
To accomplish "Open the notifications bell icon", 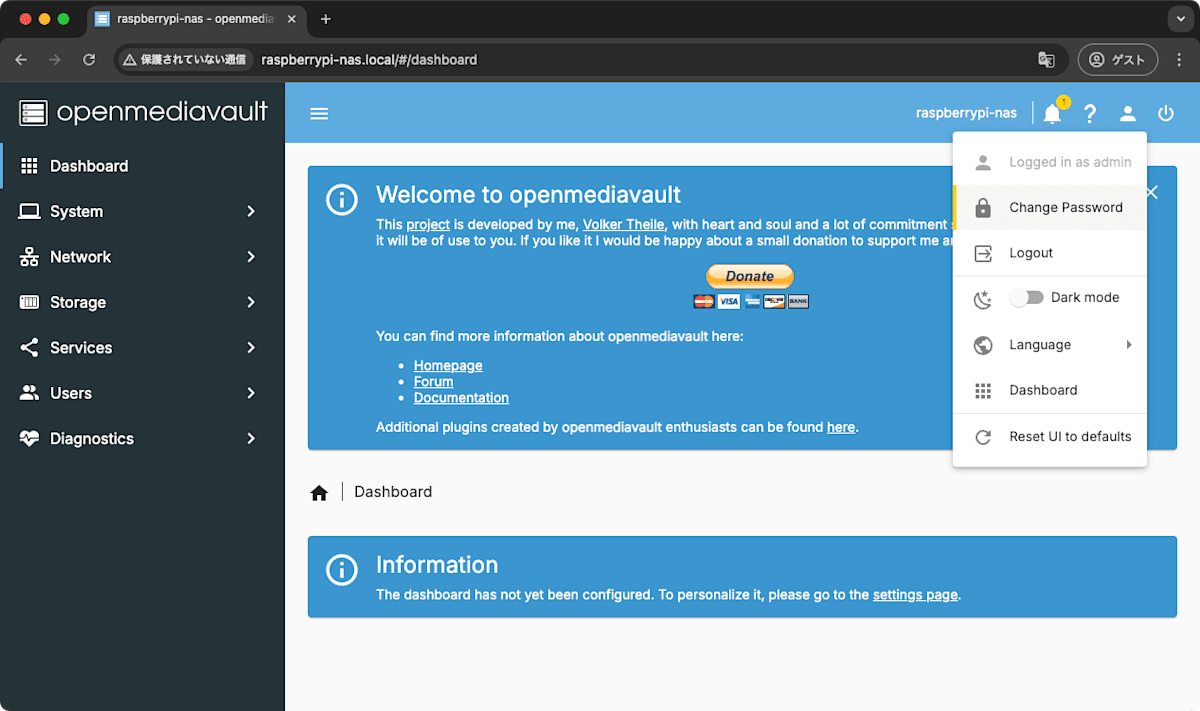I will [x=1052, y=114].
